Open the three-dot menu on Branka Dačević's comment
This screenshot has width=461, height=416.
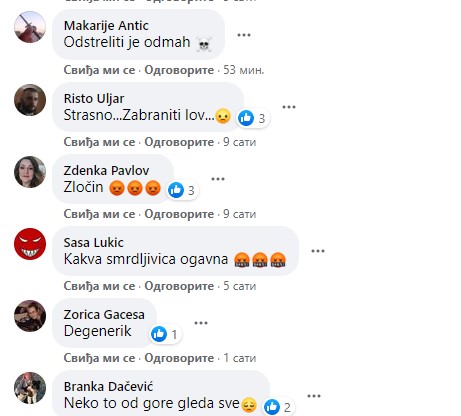(314, 396)
